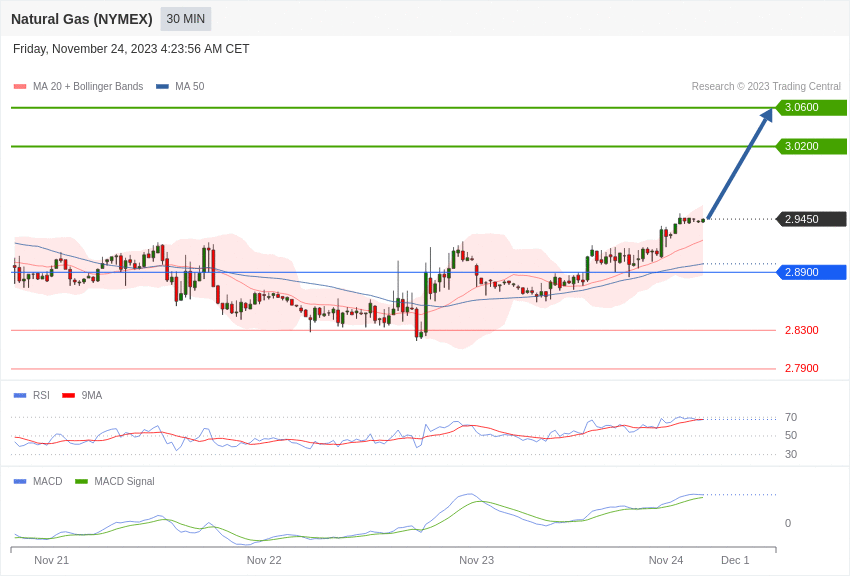
Task: Click the 3.0600 resistance price tag
Action: click(812, 107)
